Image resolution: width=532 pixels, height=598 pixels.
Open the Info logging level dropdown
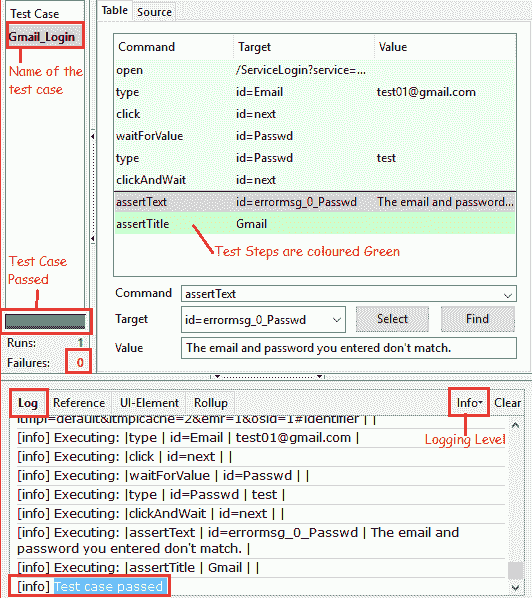point(469,403)
